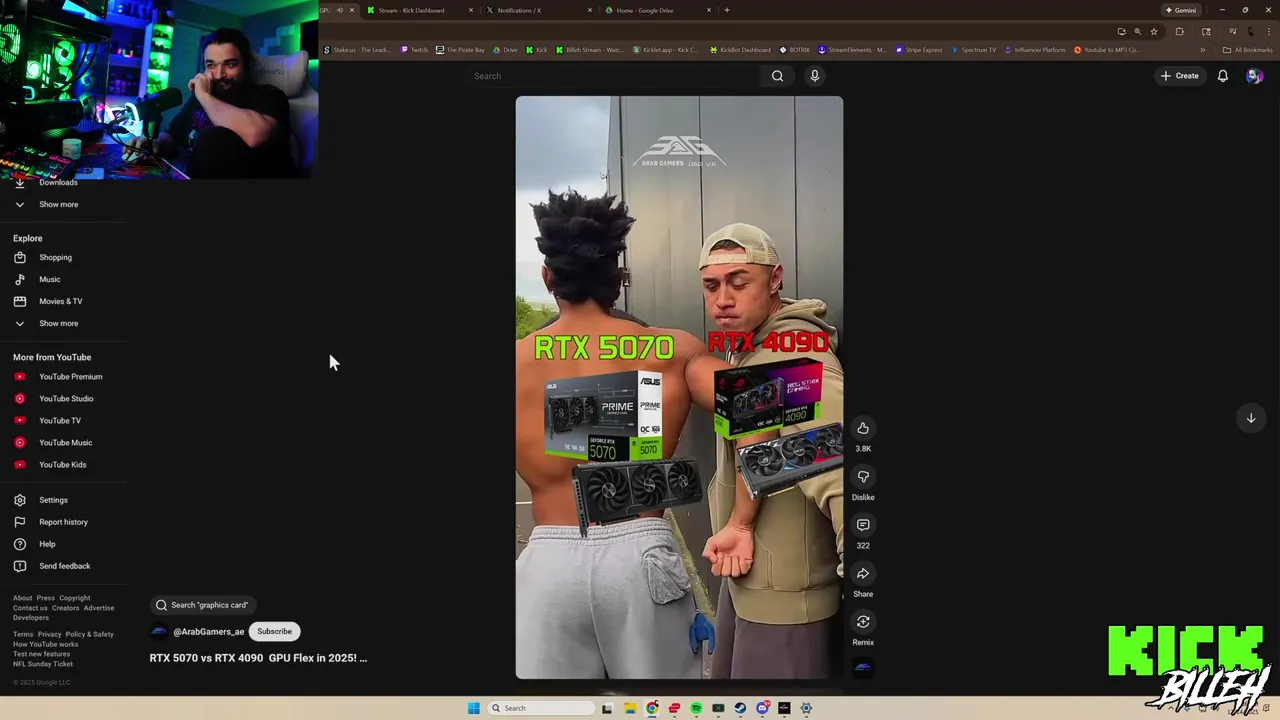This screenshot has height=720, width=1280.
Task: Open Music in Explore sidebar
Action: point(49,279)
